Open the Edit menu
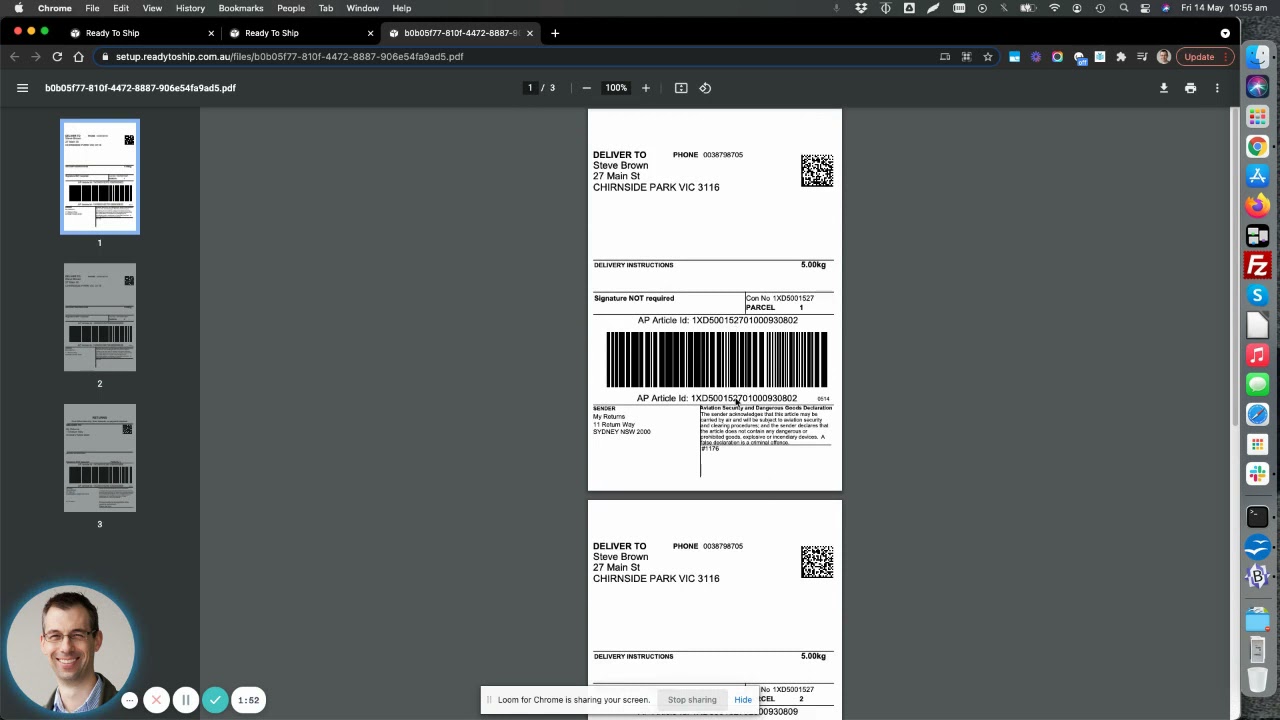This screenshot has height=720, width=1280. (121, 8)
